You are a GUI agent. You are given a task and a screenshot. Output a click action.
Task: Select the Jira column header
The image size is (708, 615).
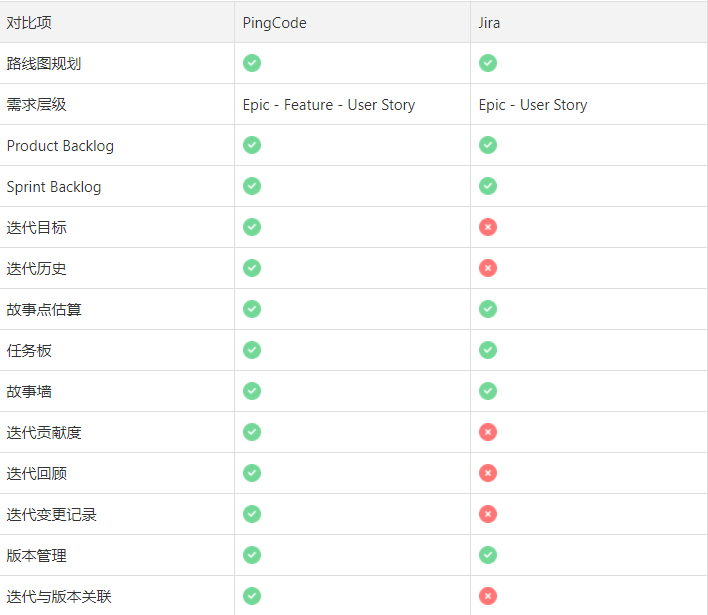pyautogui.click(x=589, y=23)
